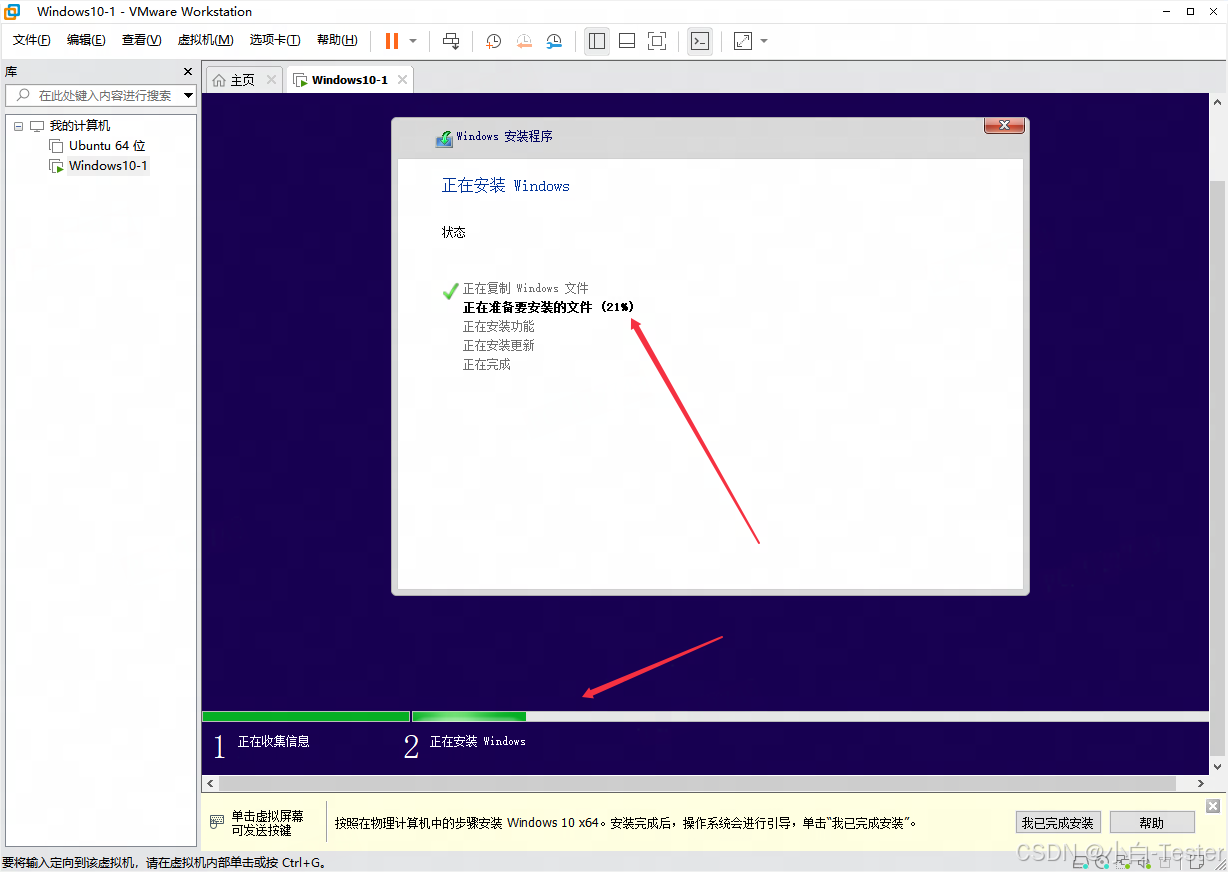This screenshot has height=872, width=1228.
Task: Click step 2 正在安装 Windows label
Action: point(477,742)
